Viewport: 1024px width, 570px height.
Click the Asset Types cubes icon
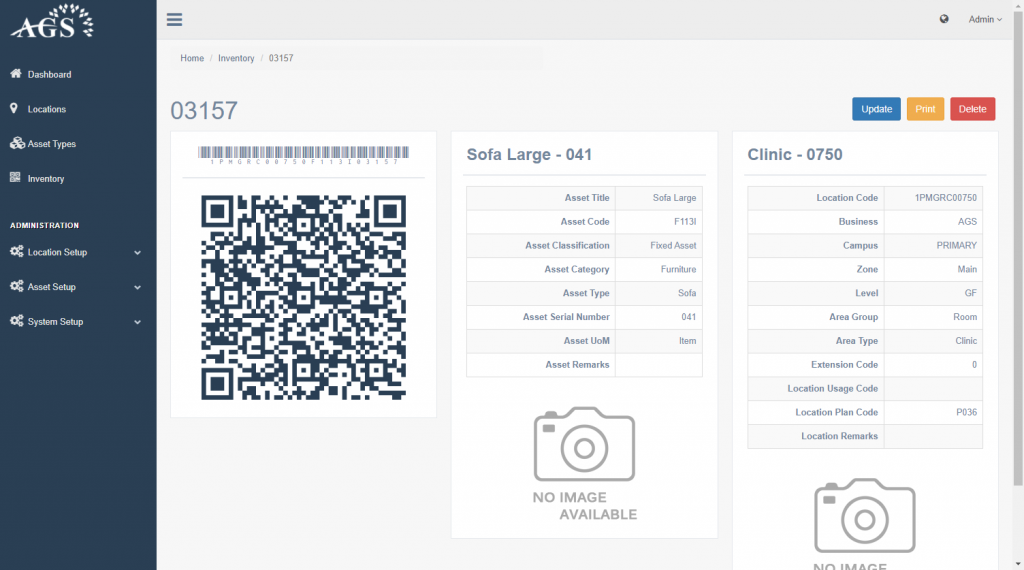(17, 144)
